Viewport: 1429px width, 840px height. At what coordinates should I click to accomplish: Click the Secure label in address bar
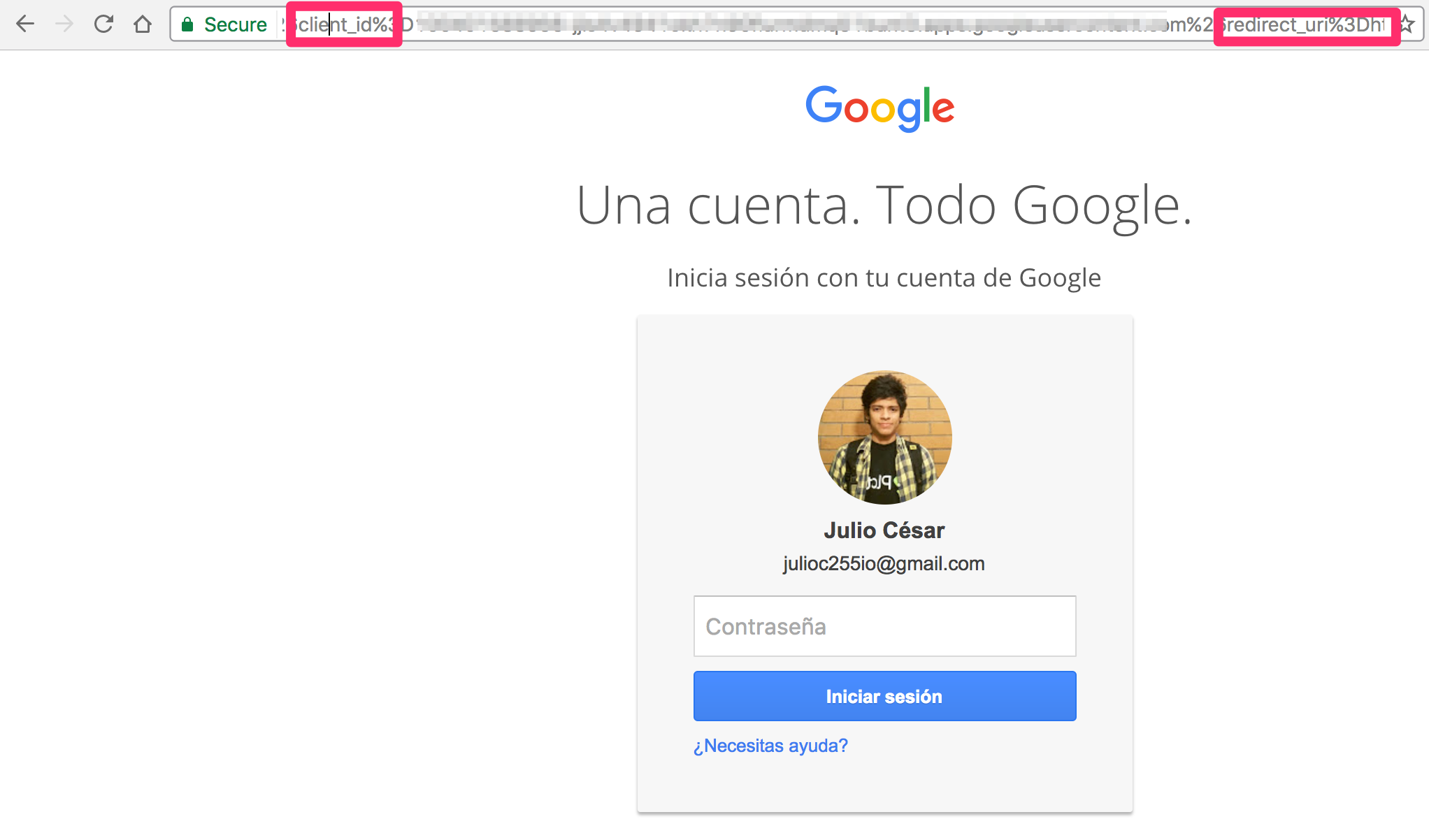pyautogui.click(x=236, y=25)
